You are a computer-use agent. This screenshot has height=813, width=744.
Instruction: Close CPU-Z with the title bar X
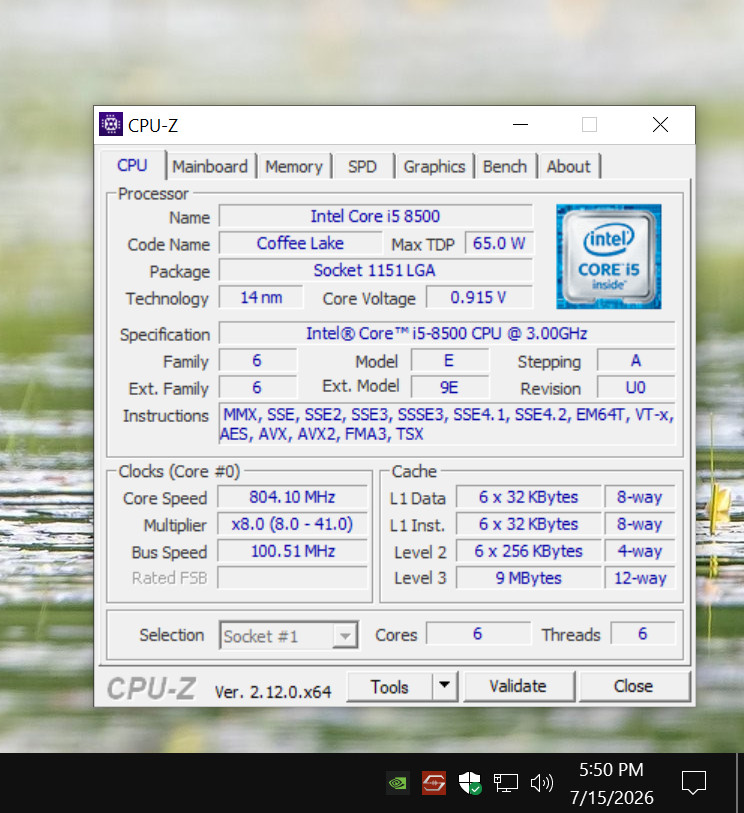[660, 124]
